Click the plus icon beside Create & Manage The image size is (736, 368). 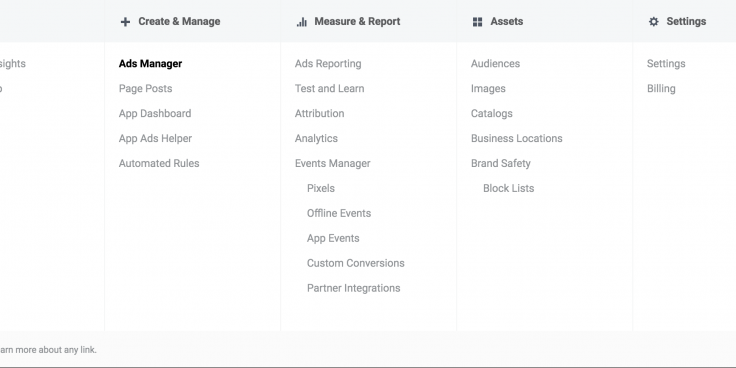coord(125,22)
